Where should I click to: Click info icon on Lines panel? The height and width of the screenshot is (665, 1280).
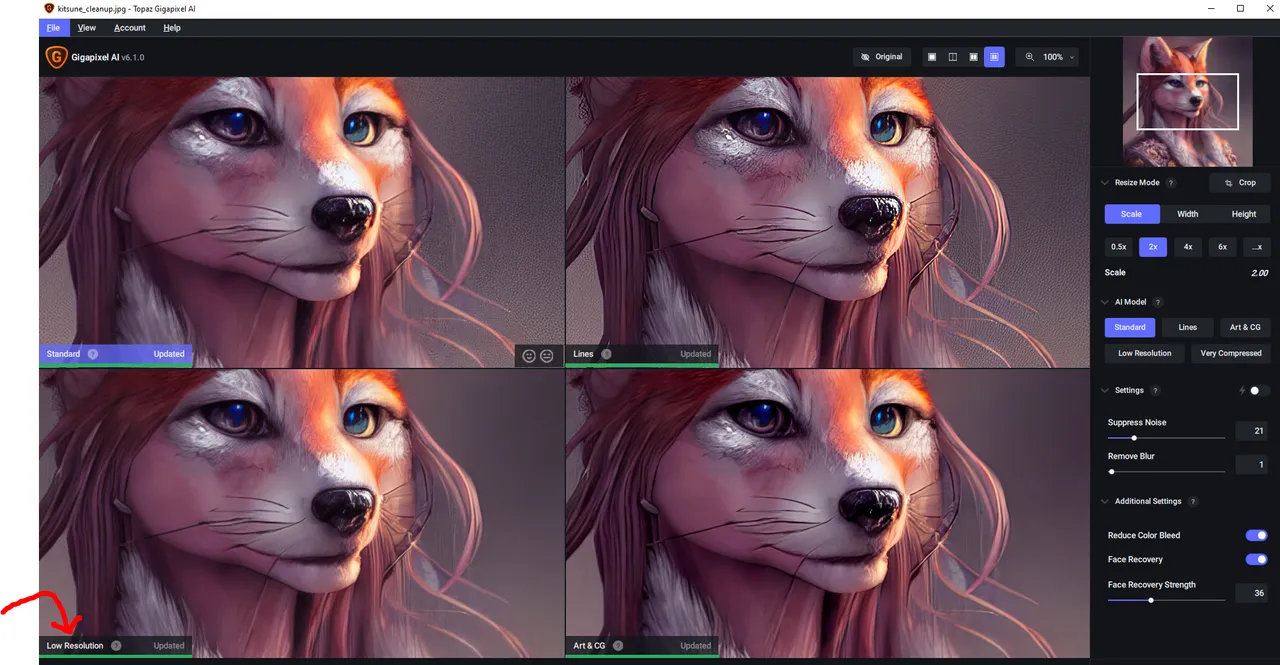click(x=606, y=354)
